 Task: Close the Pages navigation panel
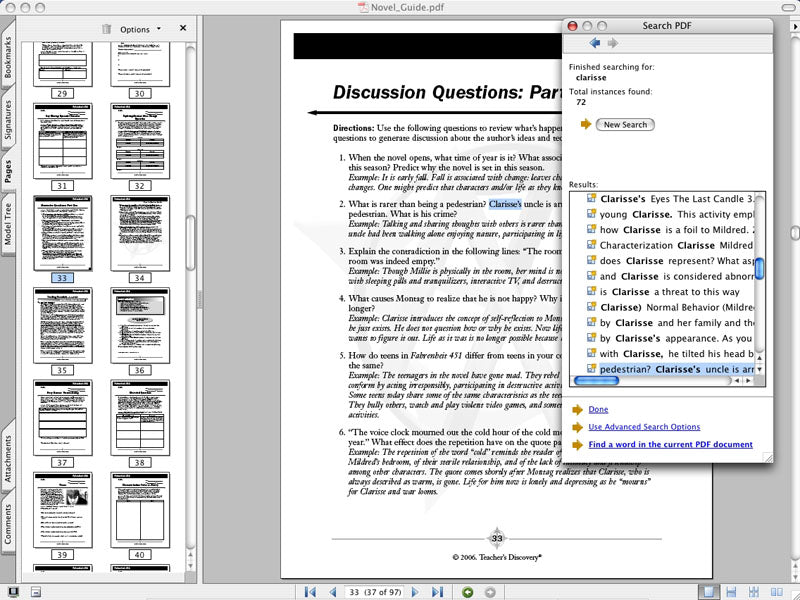pyautogui.click(x=183, y=28)
